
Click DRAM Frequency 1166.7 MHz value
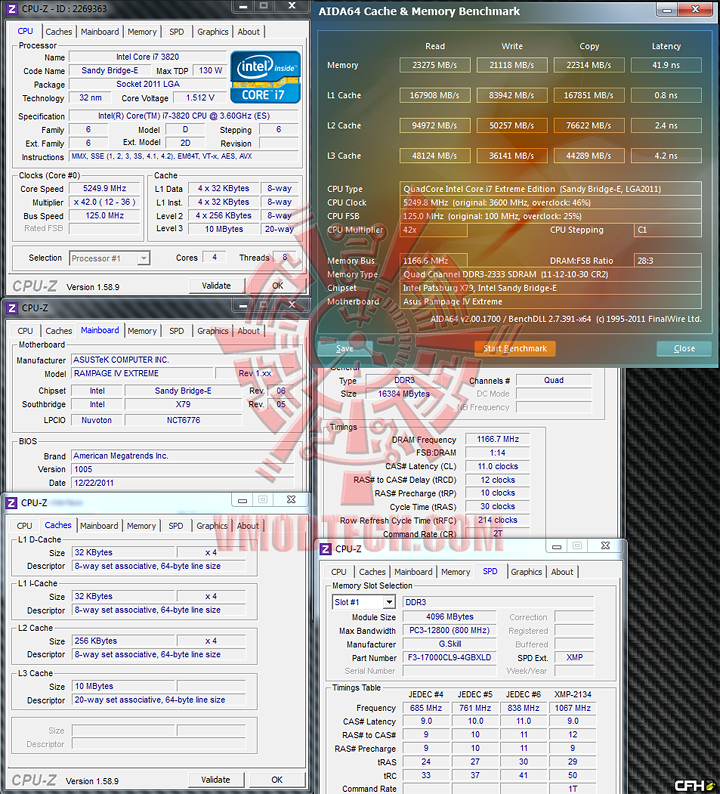click(x=497, y=439)
